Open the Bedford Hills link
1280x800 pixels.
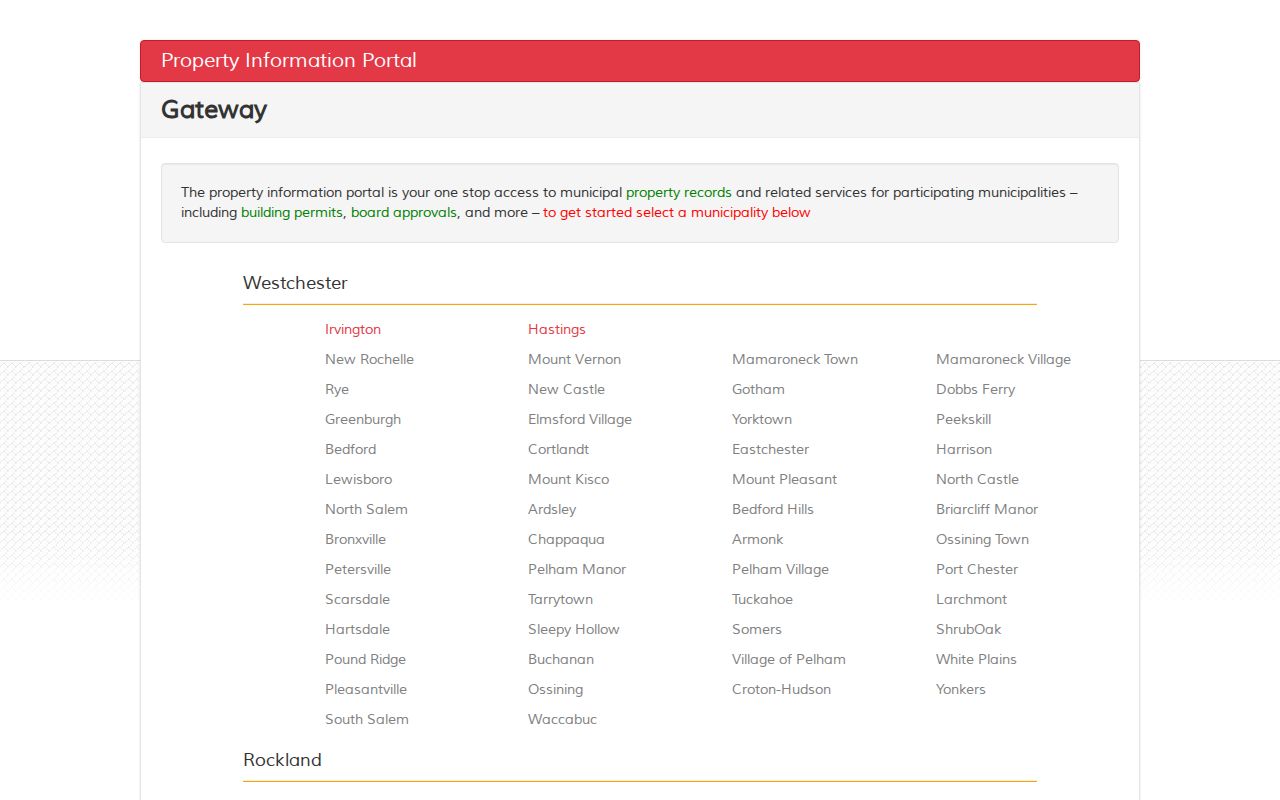773,509
